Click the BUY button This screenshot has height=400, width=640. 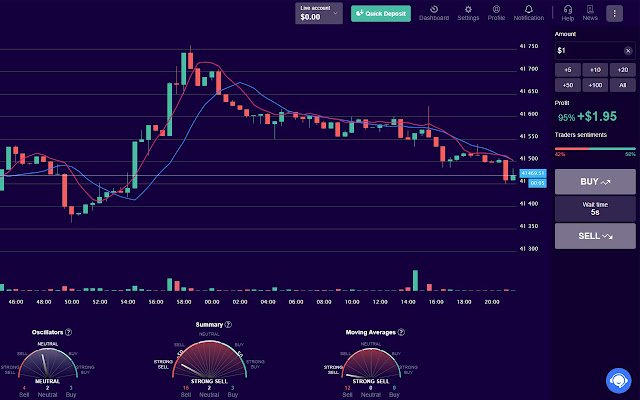coord(595,182)
